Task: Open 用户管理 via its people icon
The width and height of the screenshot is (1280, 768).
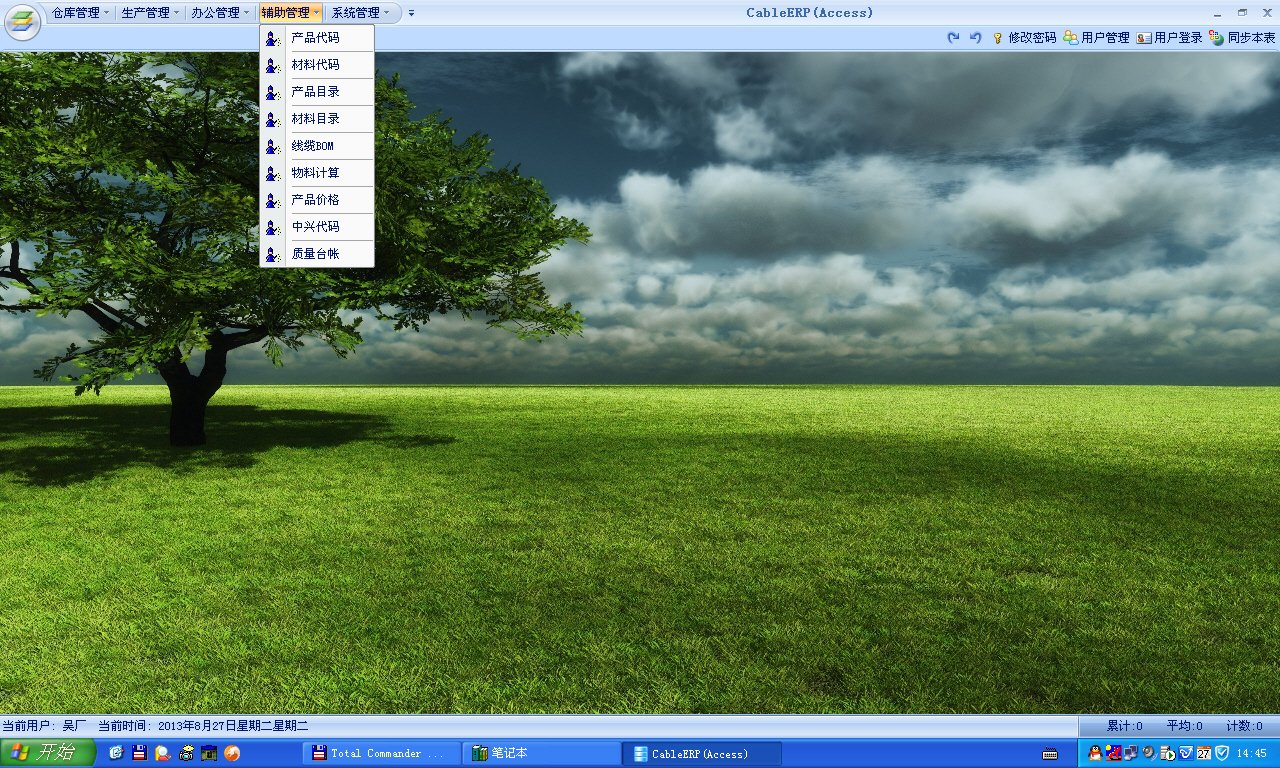Action: pyautogui.click(x=1070, y=38)
